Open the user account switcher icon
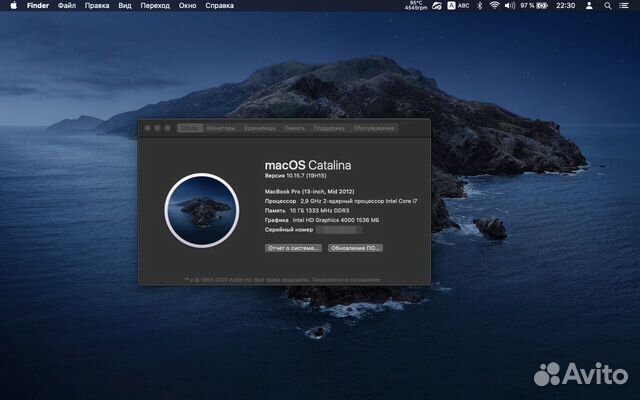The width and height of the screenshot is (640, 400). click(589, 6)
